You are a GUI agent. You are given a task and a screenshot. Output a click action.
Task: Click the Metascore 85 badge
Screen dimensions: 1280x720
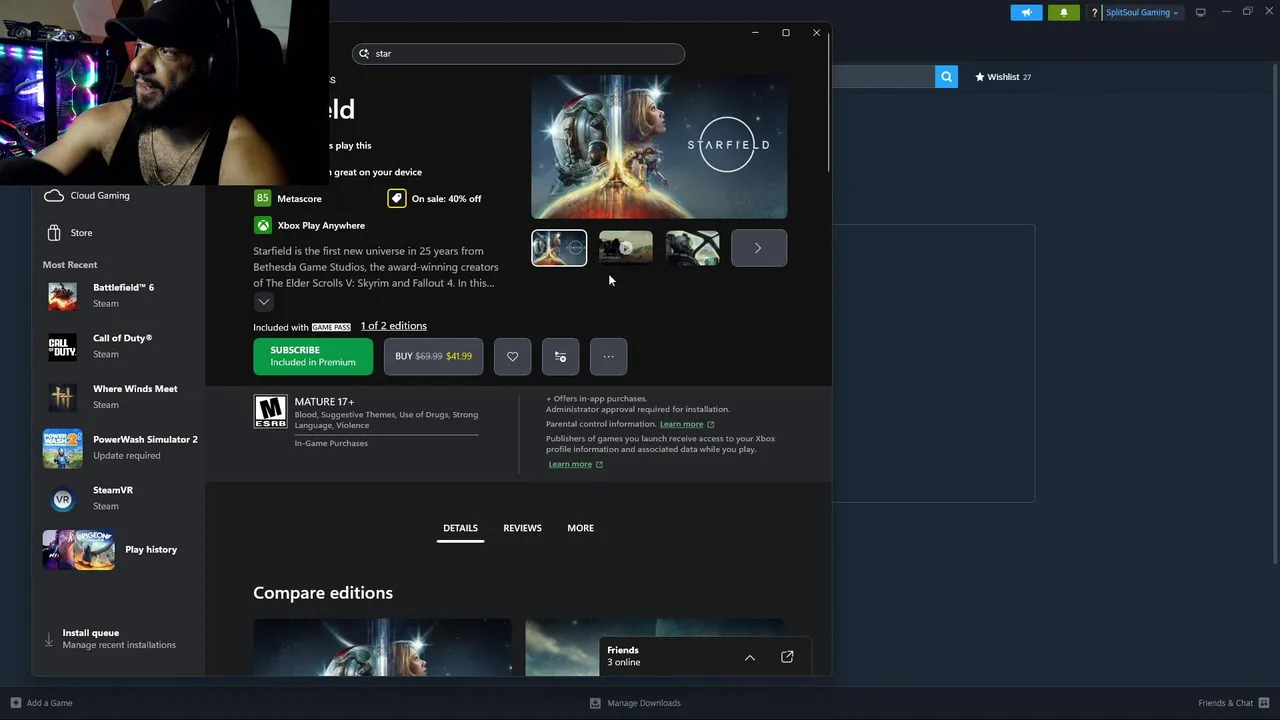pos(288,198)
